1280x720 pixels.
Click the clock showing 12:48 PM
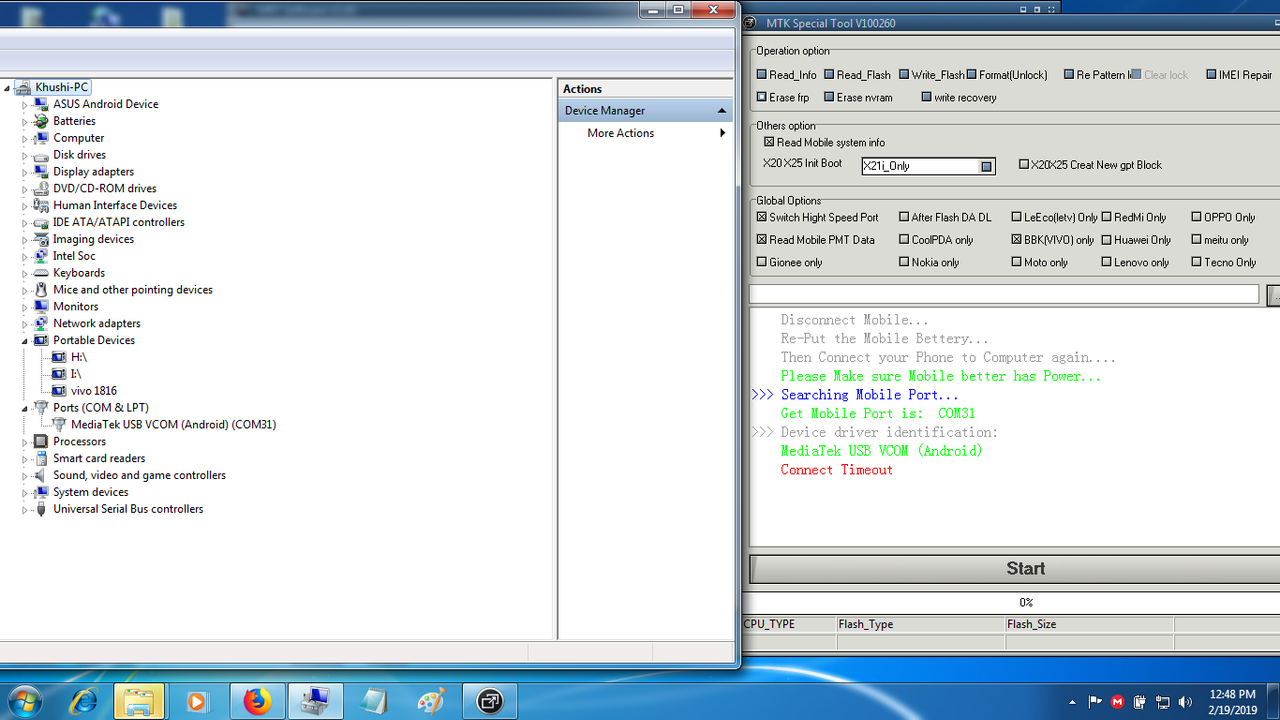[x=1232, y=694]
